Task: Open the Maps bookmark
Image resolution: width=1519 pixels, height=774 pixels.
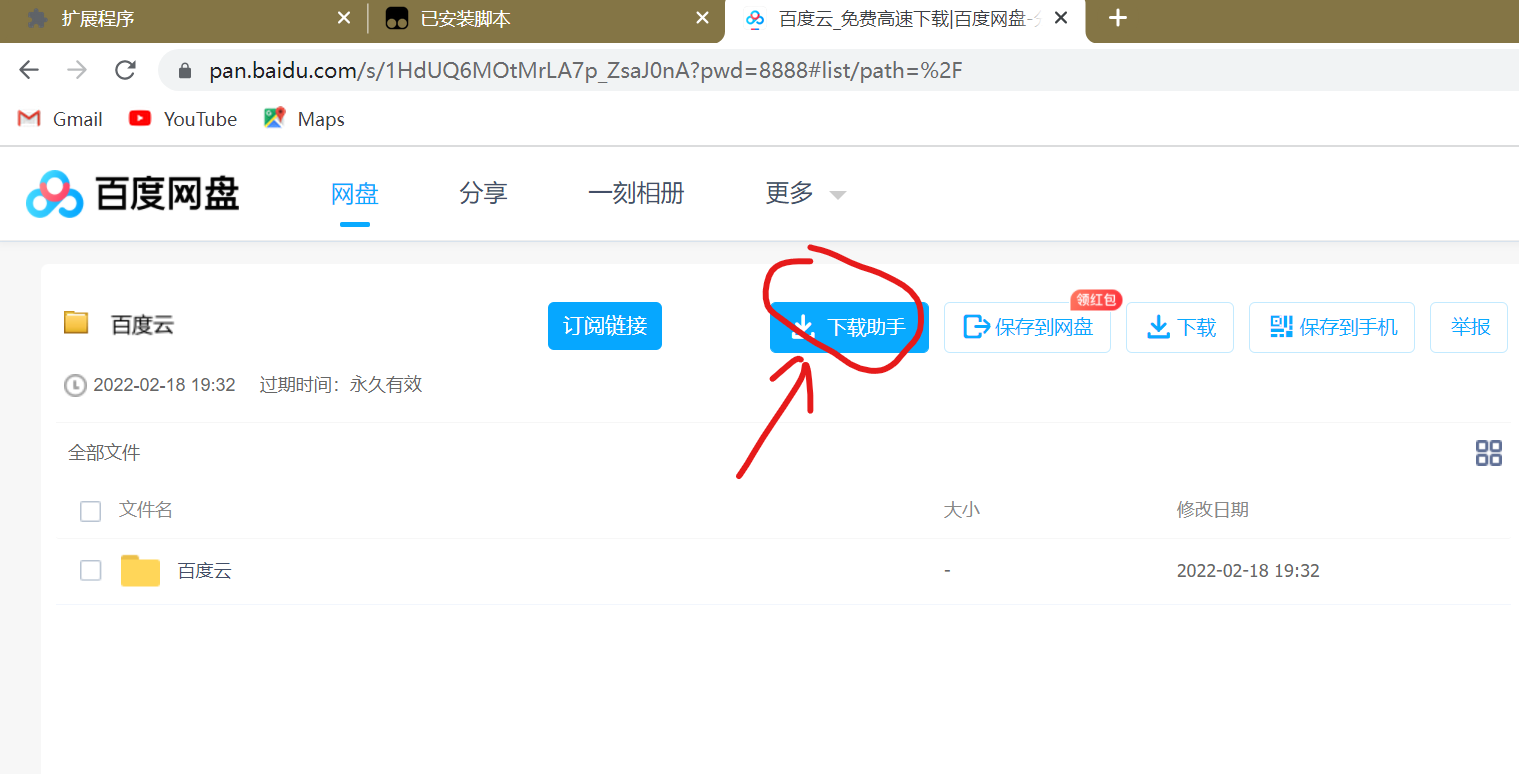Action: pos(304,119)
